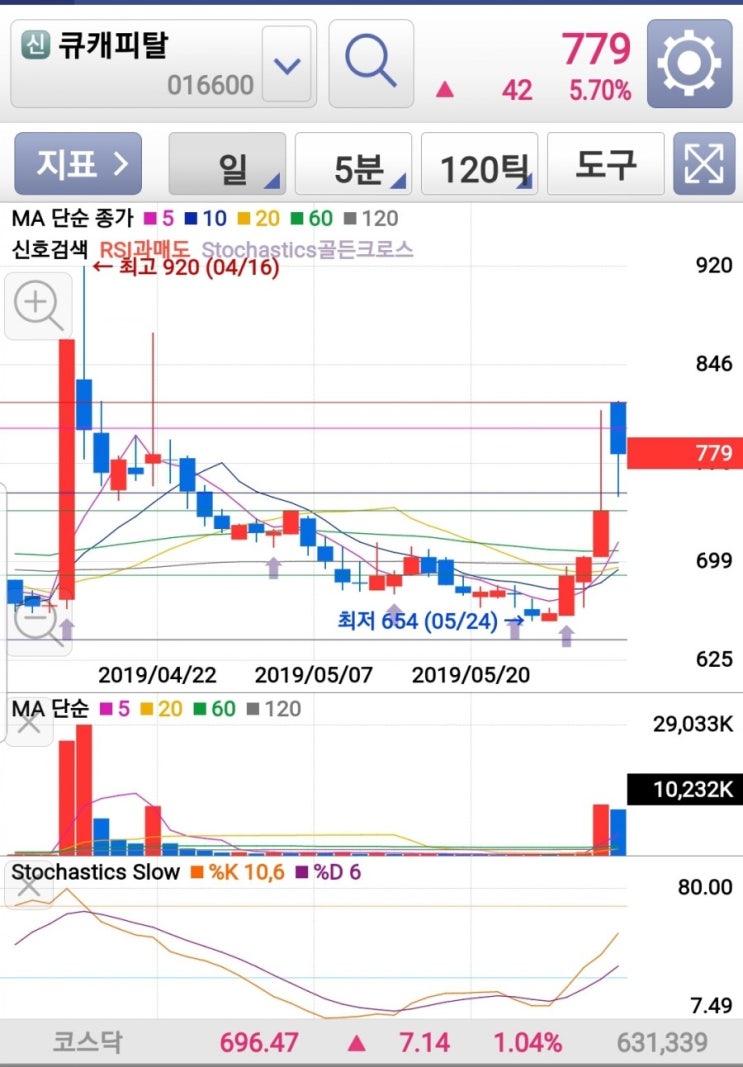The image size is (743, 1067).
Task: Tap the 2019/05/20 date label
Action: (x=471, y=674)
